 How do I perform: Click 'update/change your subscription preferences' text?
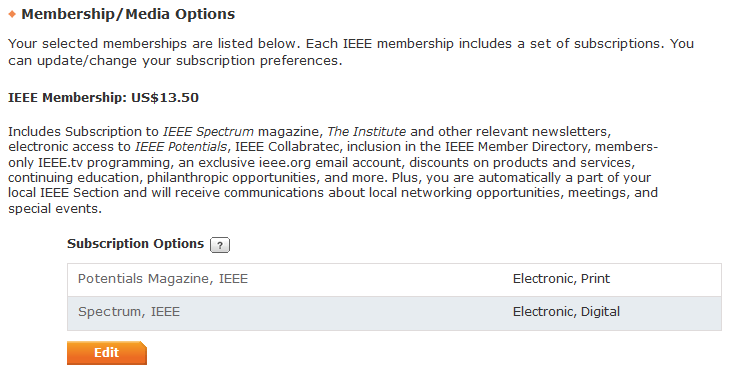tap(188, 61)
